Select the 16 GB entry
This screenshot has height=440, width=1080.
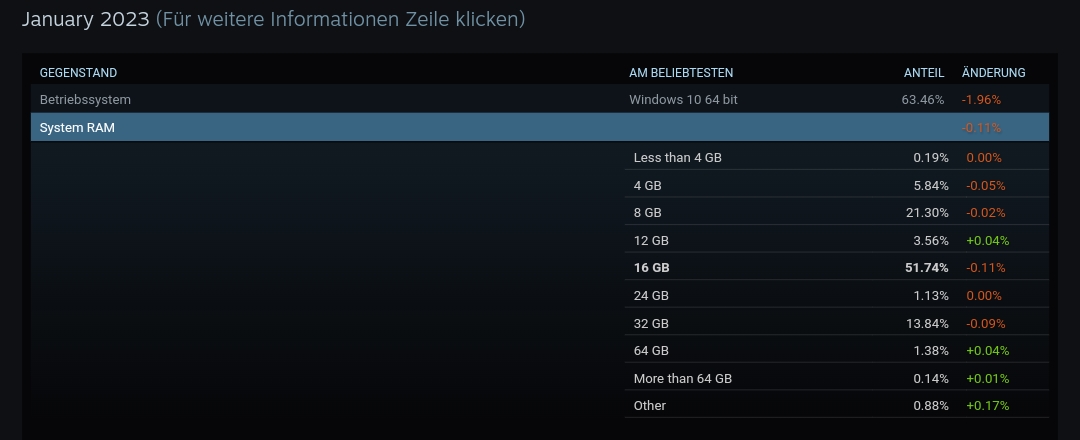click(836, 267)
